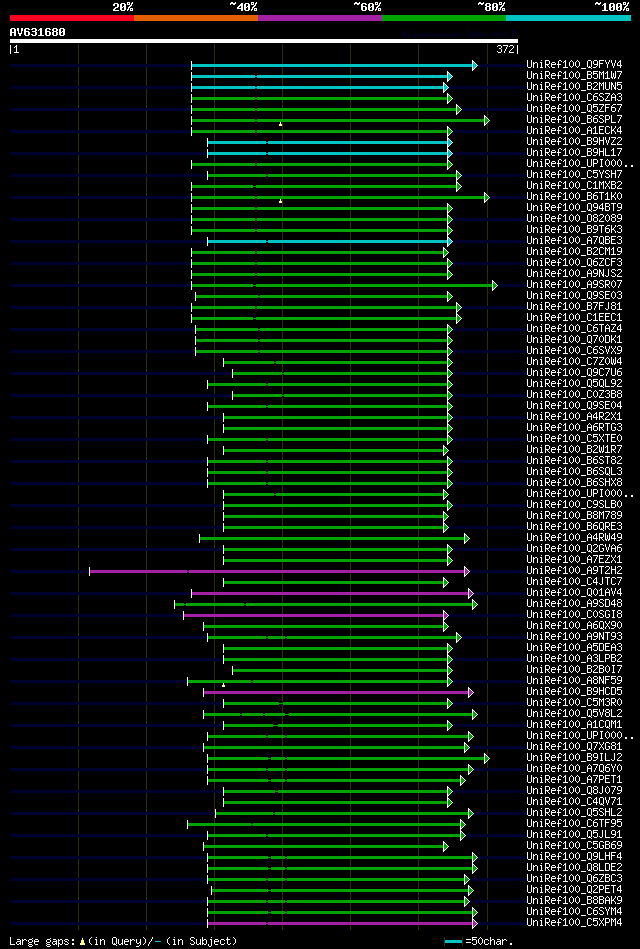Screen dimensions: 640x949
Task: Click the orange ~40% identity legend segment
Action: (x=196, y=18)
